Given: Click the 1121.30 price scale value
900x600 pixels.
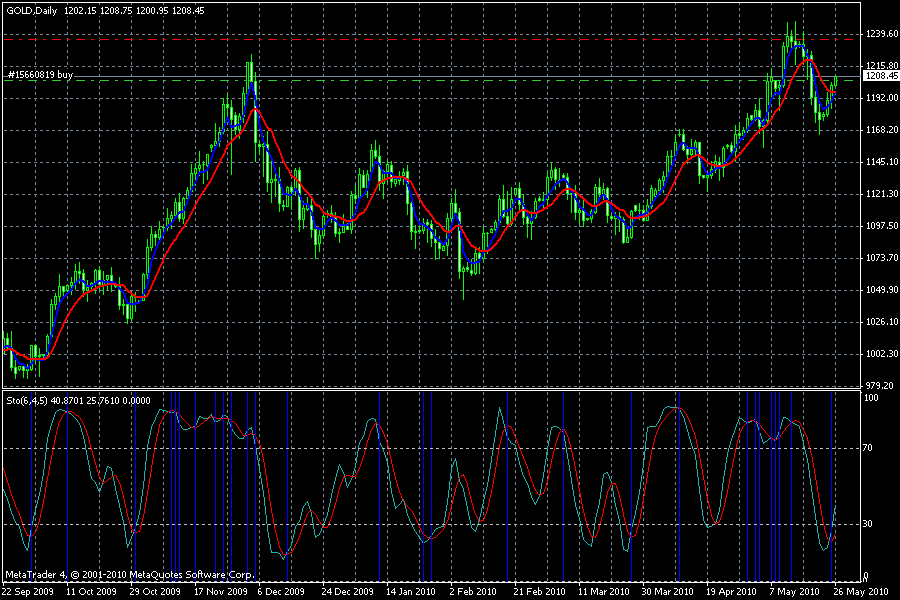Looking at the screenshot, I should [x=882, y=194].
